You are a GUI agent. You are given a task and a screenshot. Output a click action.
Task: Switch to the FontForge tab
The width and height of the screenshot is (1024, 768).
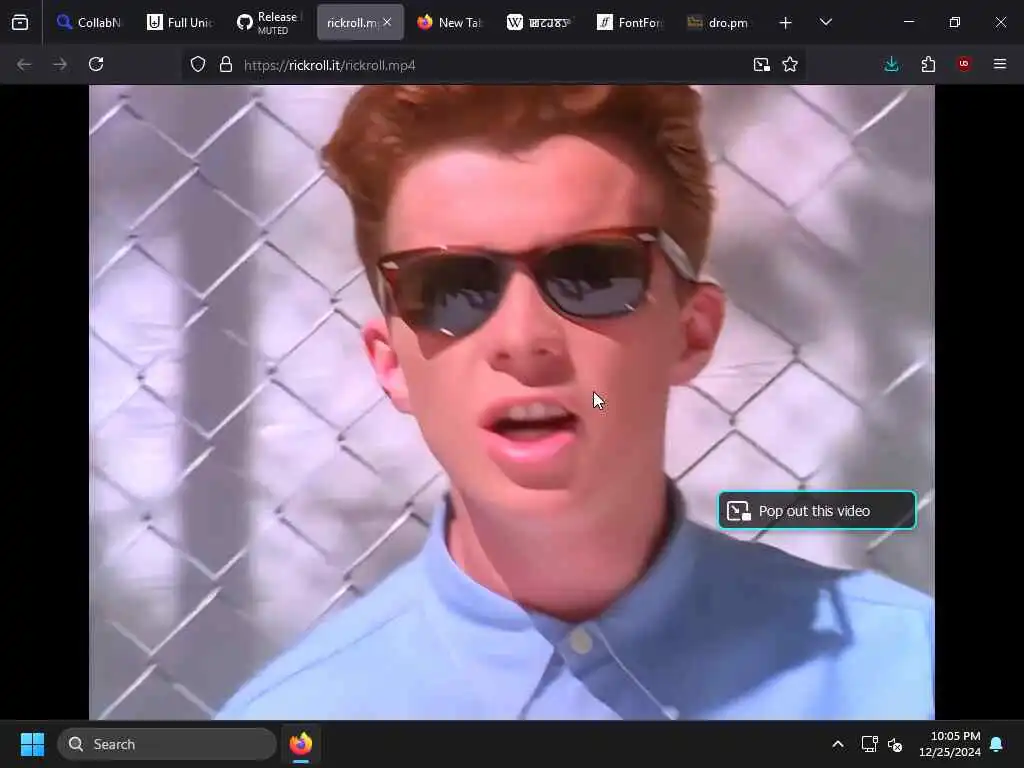point(630,23)
